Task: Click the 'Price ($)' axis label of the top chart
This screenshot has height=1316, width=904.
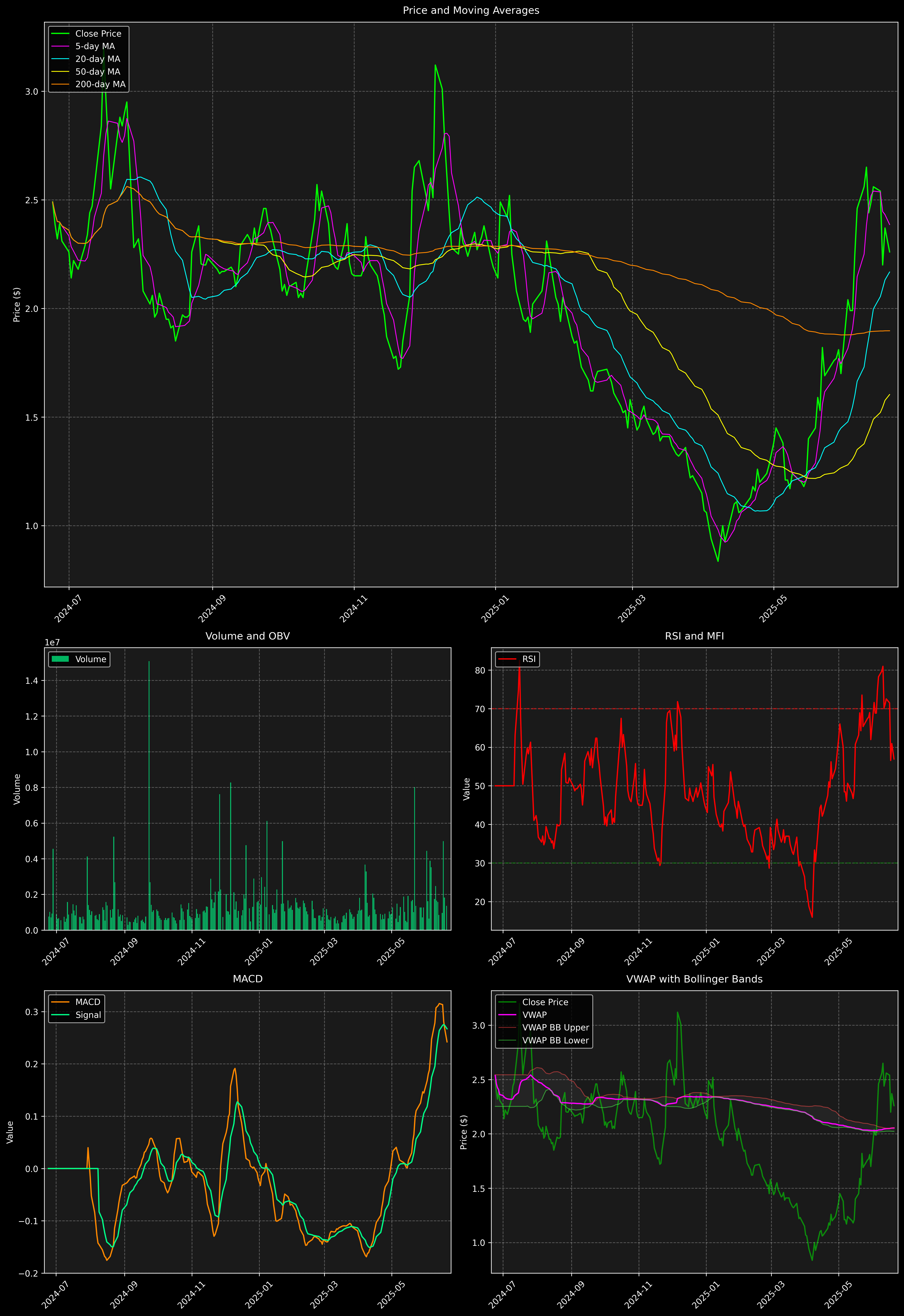Action: pyautogui.click(x=17, y=305)
